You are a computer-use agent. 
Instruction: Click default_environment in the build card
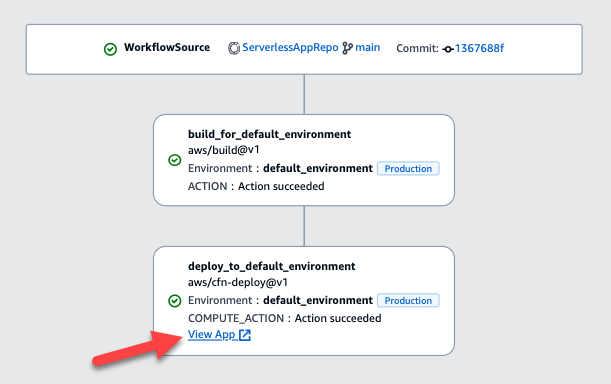click(318, 168)
